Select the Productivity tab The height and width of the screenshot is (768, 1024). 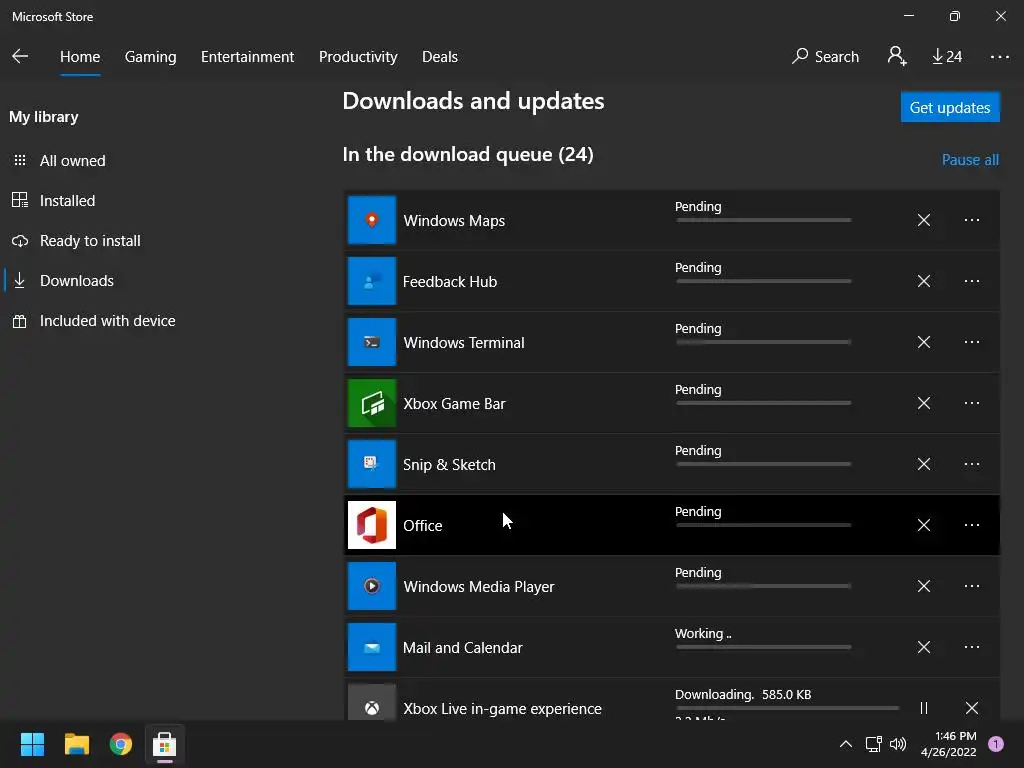click(358, 57)
